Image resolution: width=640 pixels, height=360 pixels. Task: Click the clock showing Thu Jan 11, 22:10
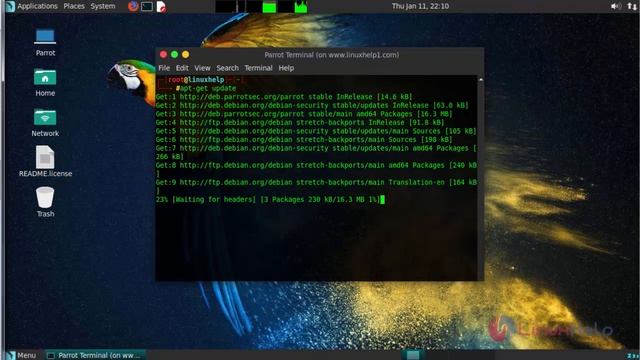coord(420,6)
